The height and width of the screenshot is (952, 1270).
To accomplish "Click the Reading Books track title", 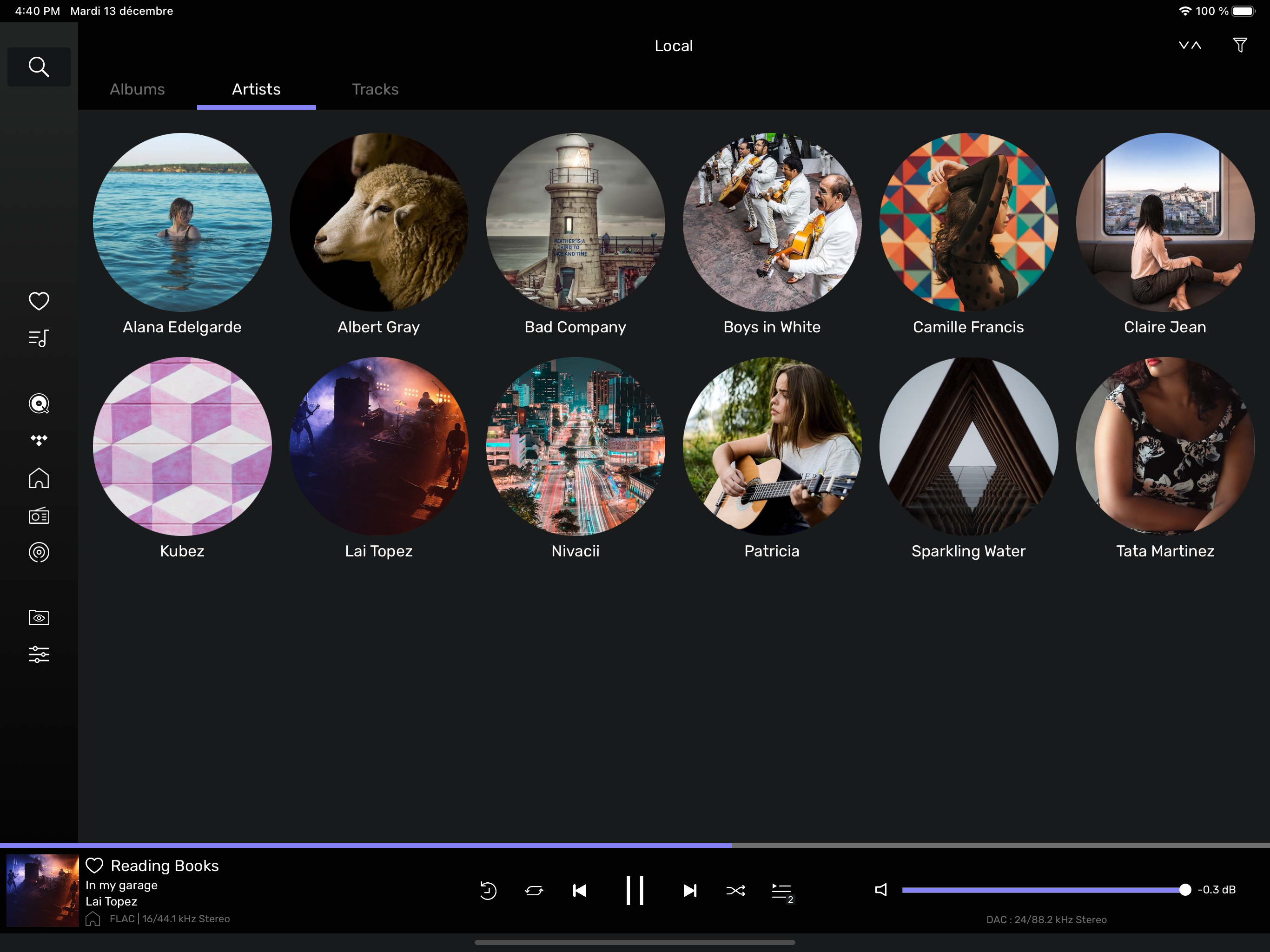I will [x=165, y=865].
